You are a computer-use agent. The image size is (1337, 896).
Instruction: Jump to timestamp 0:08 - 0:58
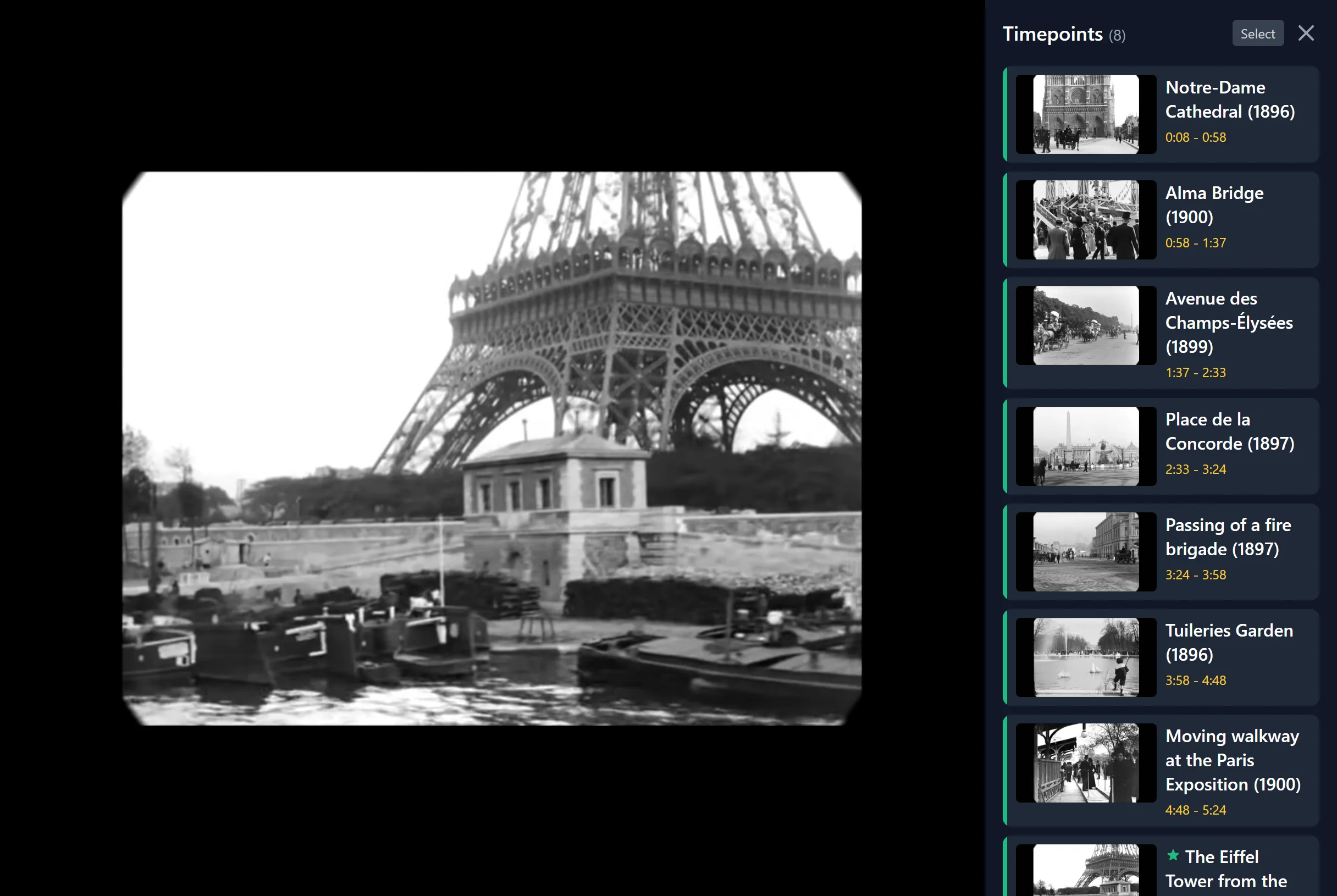pos(1195,137)
